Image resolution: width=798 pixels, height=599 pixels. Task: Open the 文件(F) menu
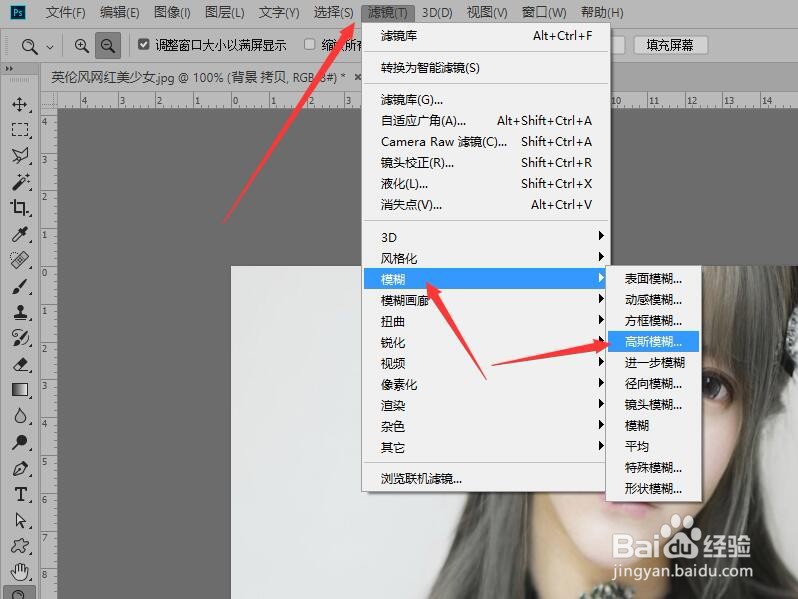click(65, 12)
